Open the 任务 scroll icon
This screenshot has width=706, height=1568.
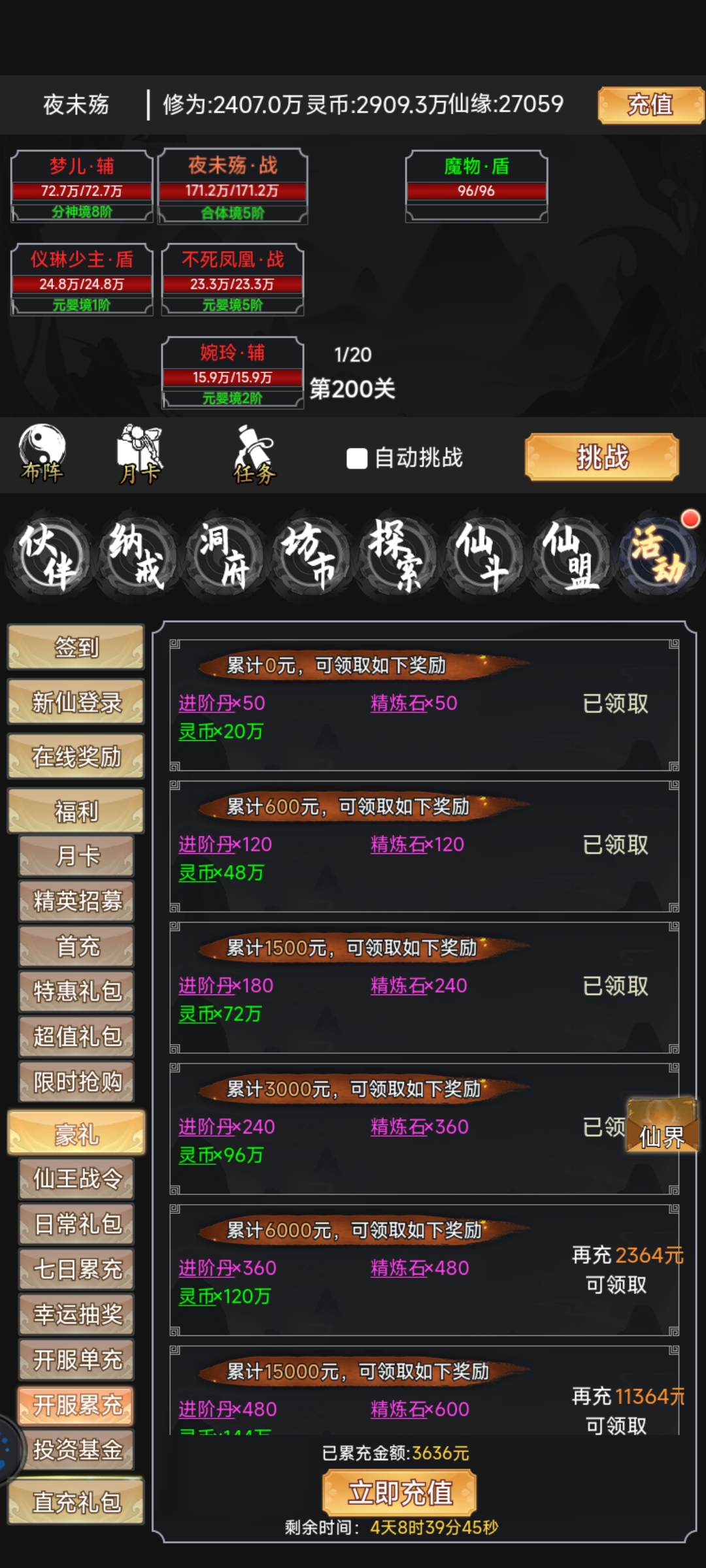(255, 454)
